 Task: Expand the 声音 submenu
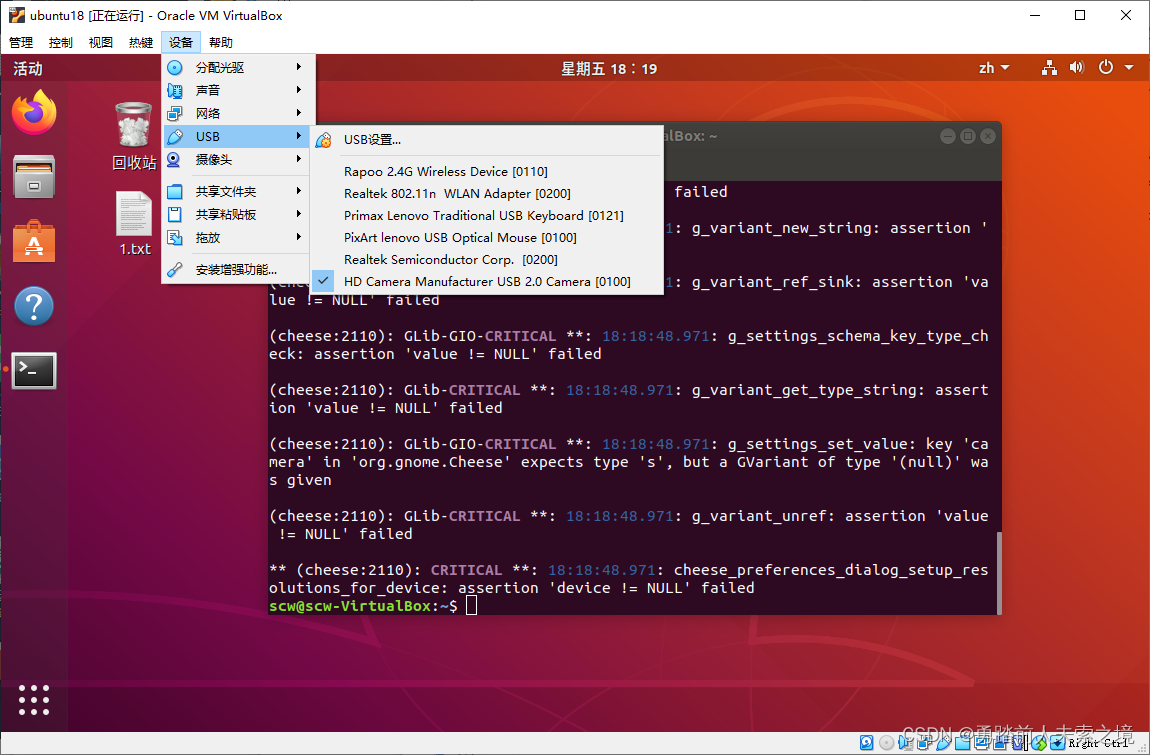click(x=238, y=90)
